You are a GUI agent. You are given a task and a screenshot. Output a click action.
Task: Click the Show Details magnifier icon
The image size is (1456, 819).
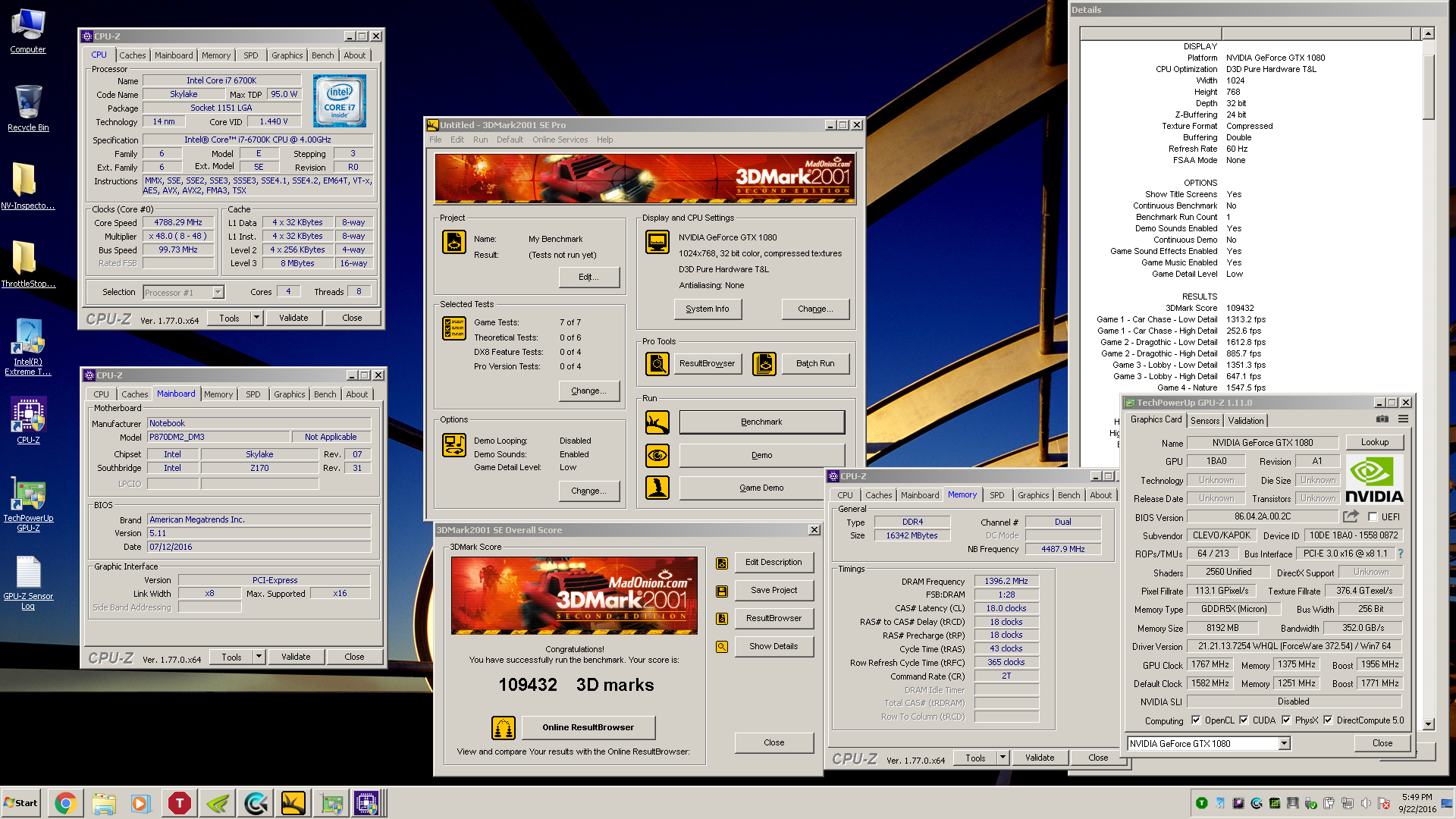(722, 647)
